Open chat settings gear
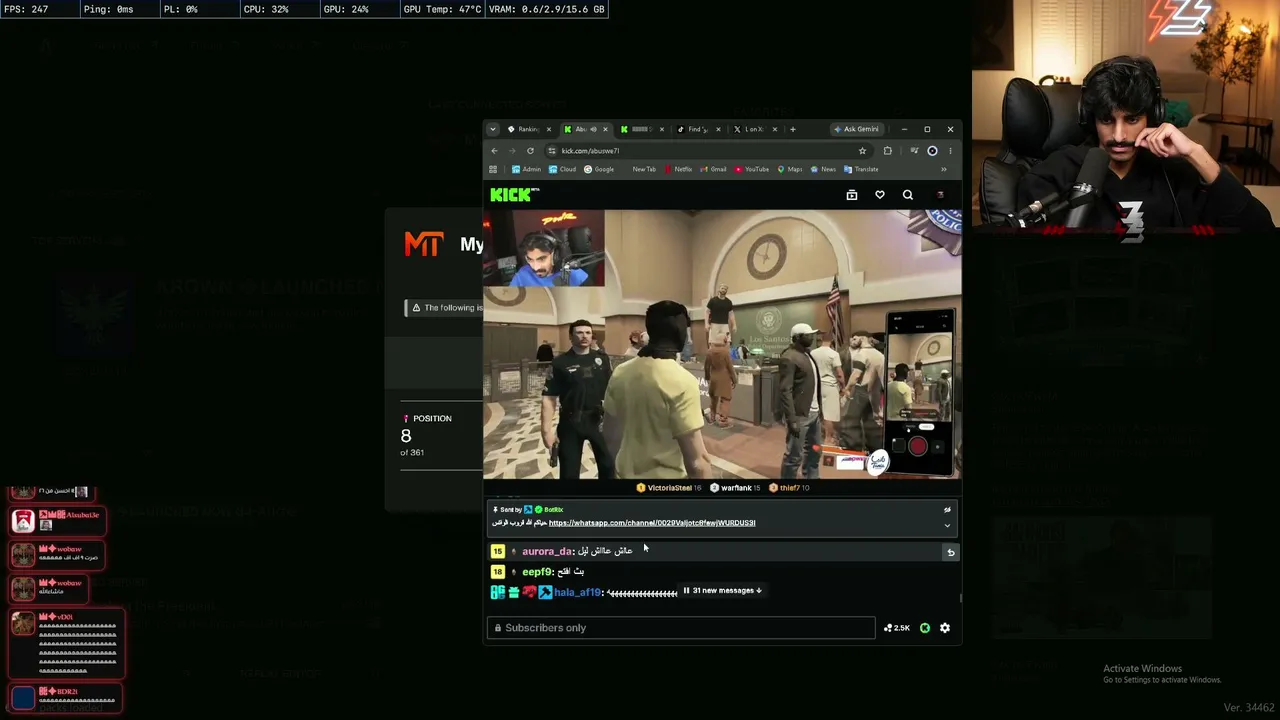1280x720 pixels. point(944,628)
